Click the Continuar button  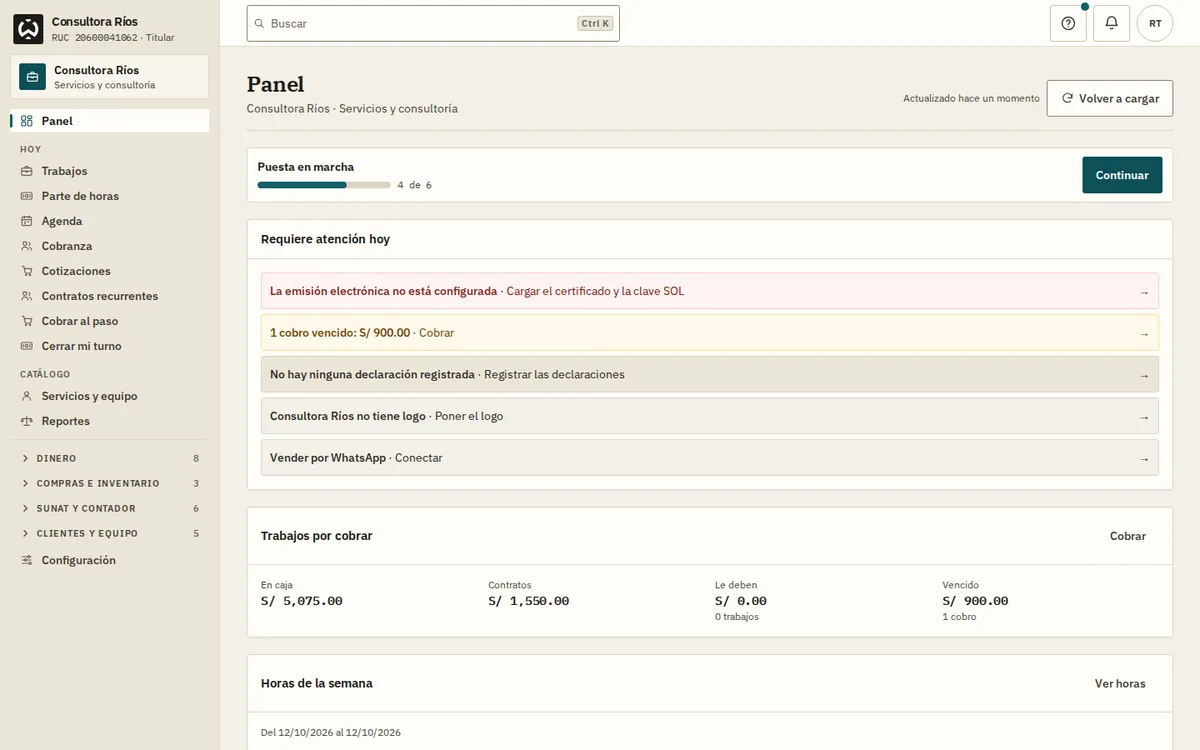click(x=1122, y=175)
